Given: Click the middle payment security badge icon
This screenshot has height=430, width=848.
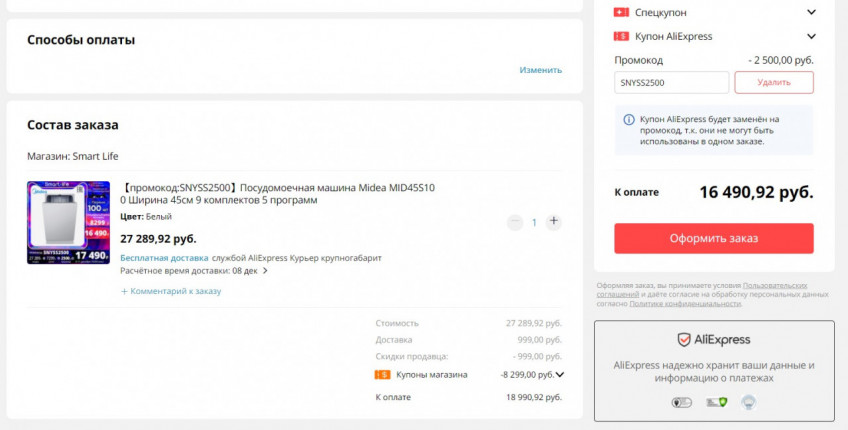Looking at the screenshot, I should [x=715, y=402].
